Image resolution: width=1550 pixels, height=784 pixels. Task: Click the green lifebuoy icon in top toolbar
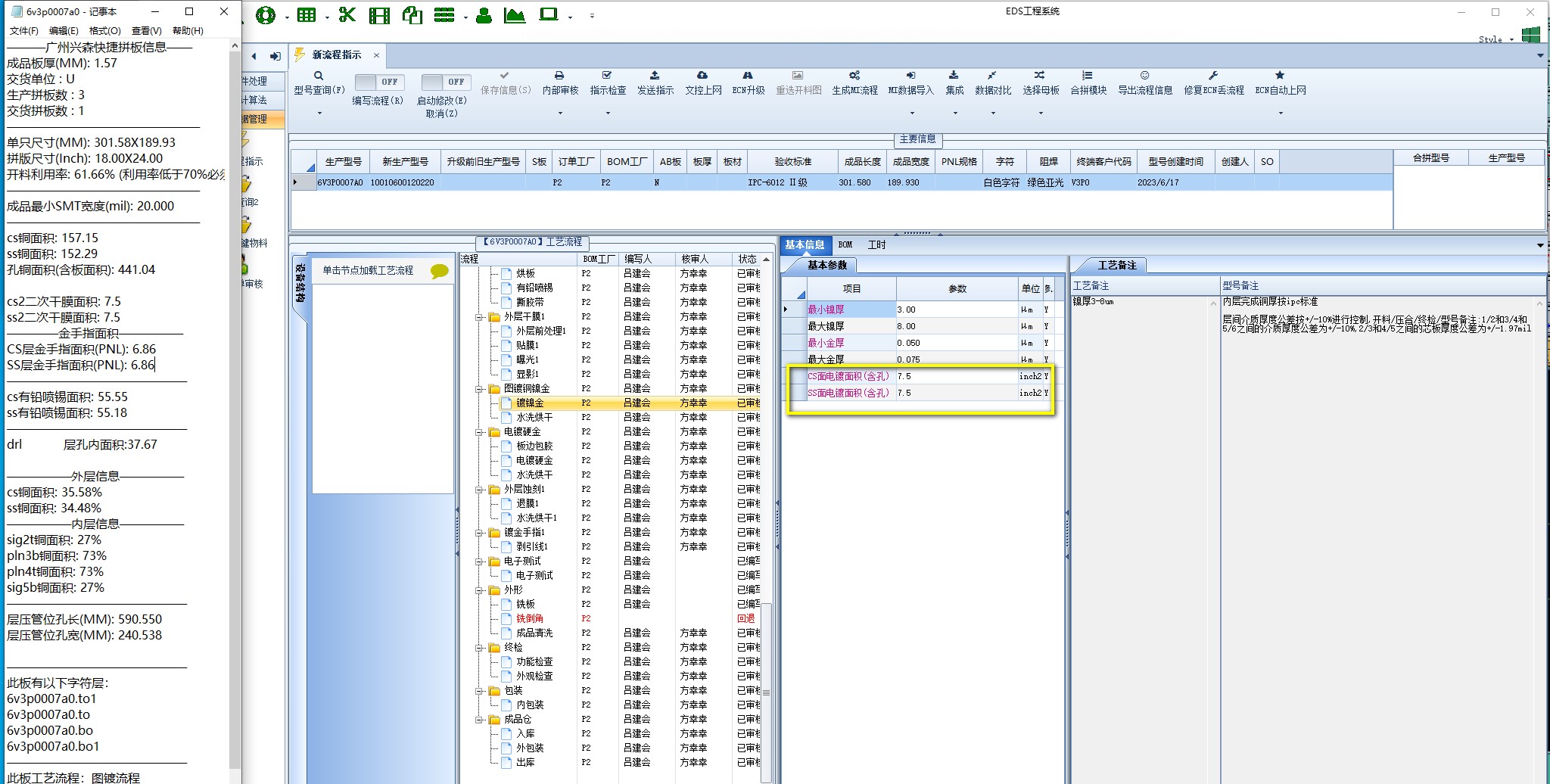point(266,15)
